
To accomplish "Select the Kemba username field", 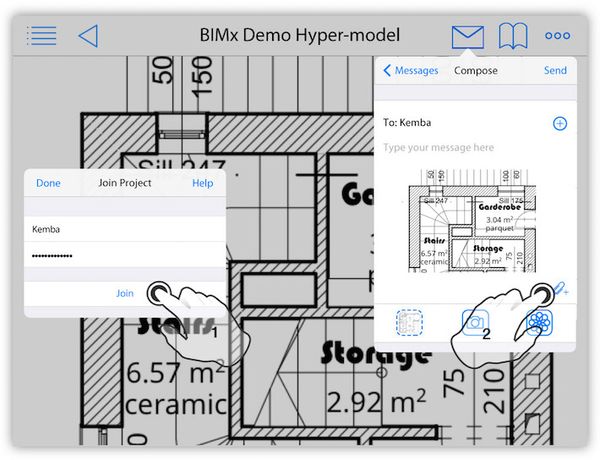I will tap(125, 229).
